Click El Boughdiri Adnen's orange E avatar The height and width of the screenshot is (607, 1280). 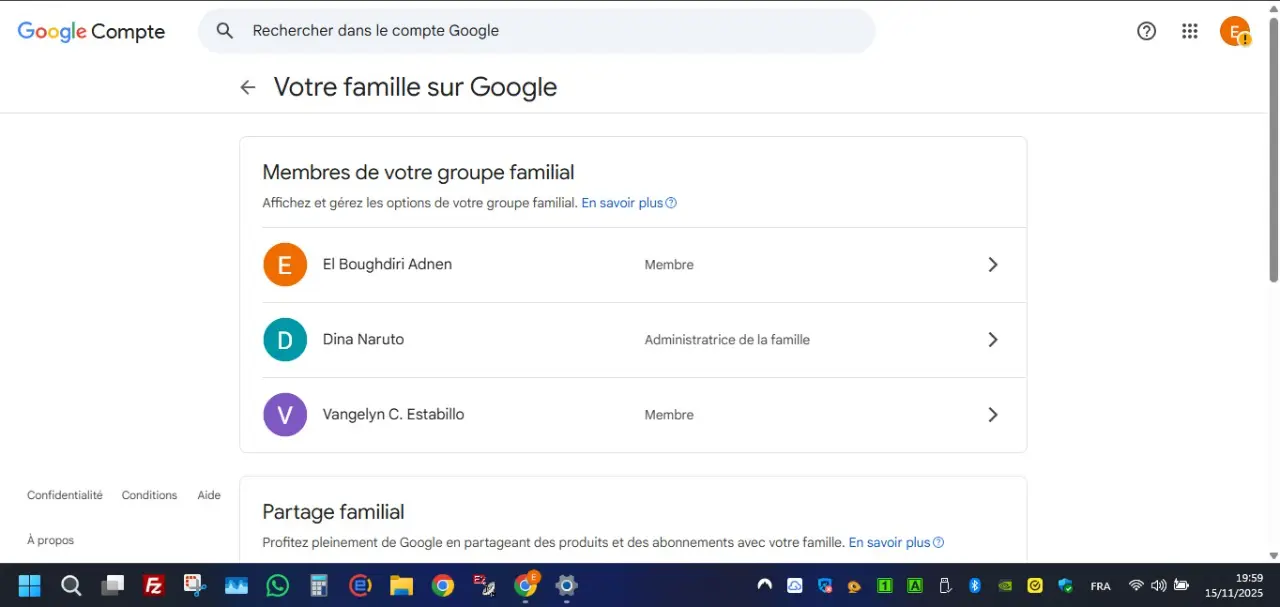(285, 265)
